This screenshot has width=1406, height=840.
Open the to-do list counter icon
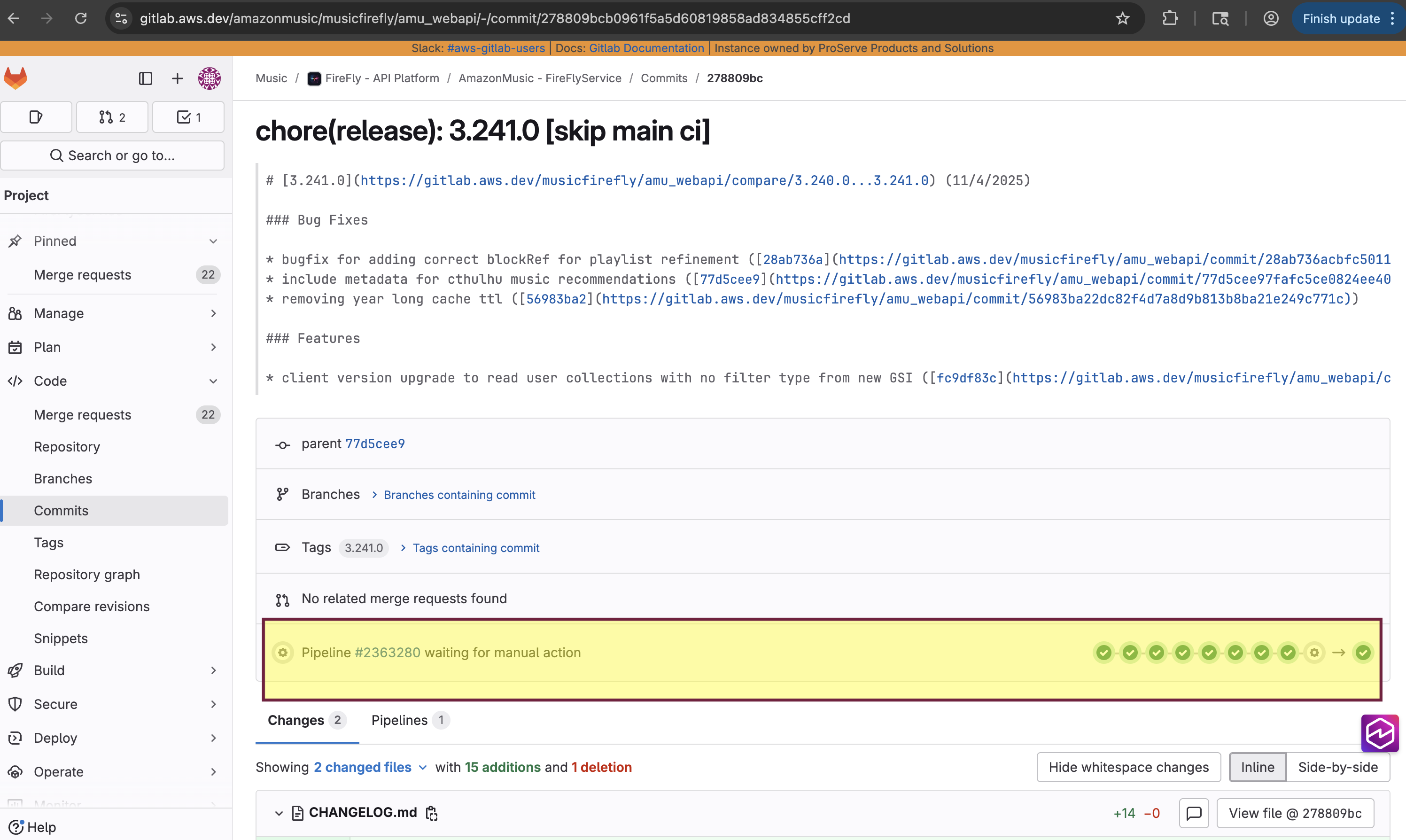[x=188, y=117]
